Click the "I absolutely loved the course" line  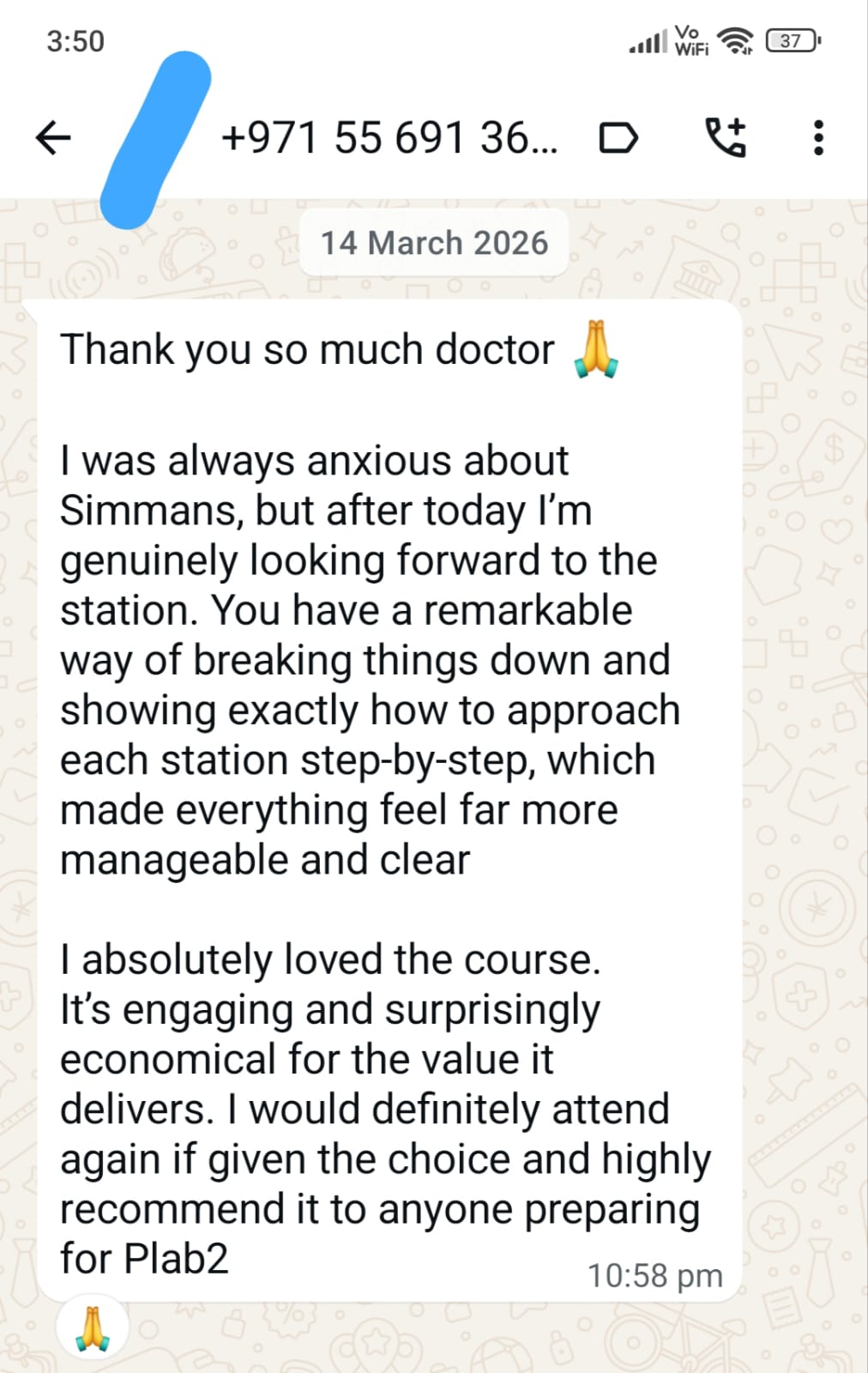pyautogui.click(x=330, y=959)
